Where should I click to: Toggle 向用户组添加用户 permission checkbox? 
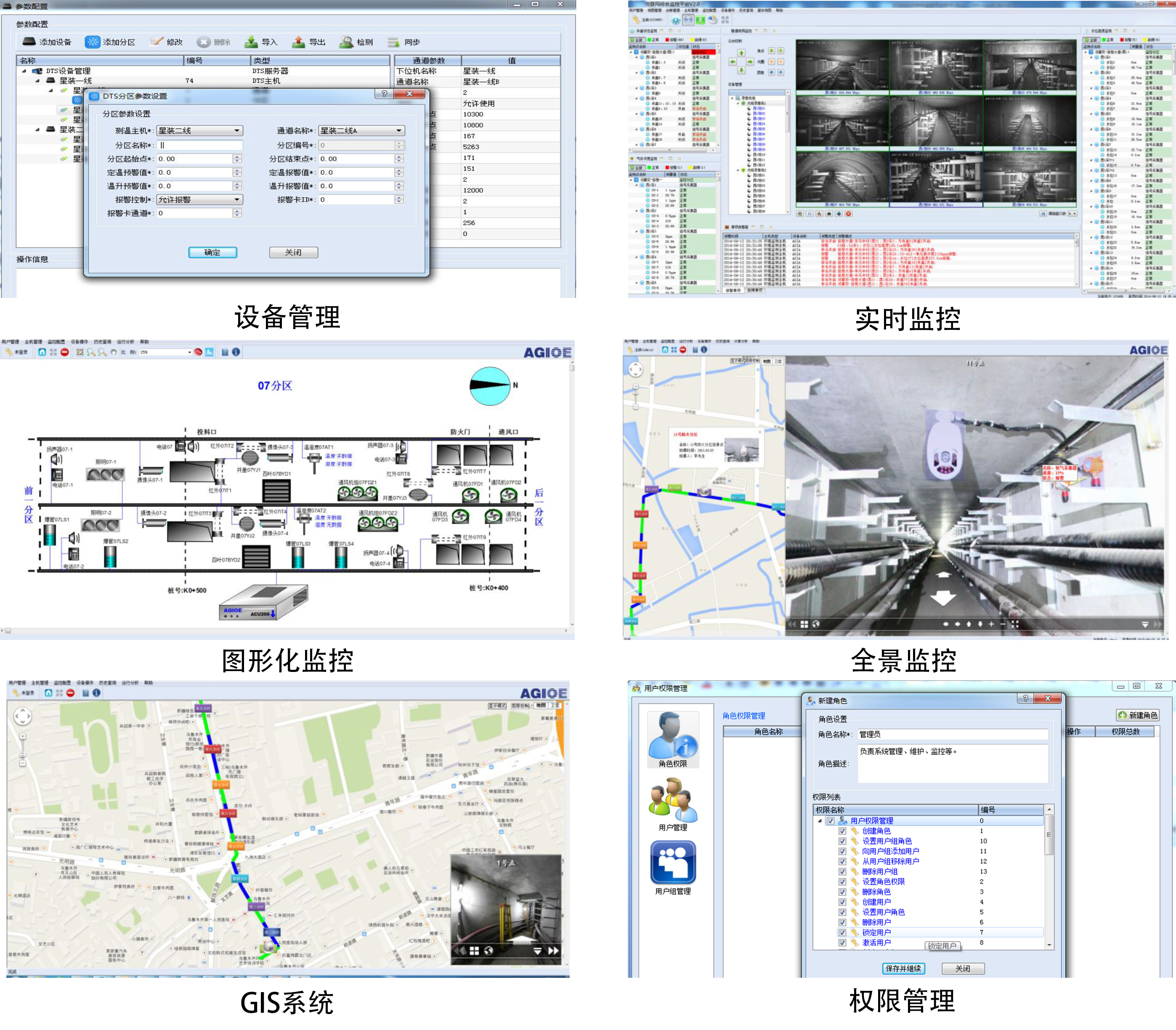click(842, 851)
